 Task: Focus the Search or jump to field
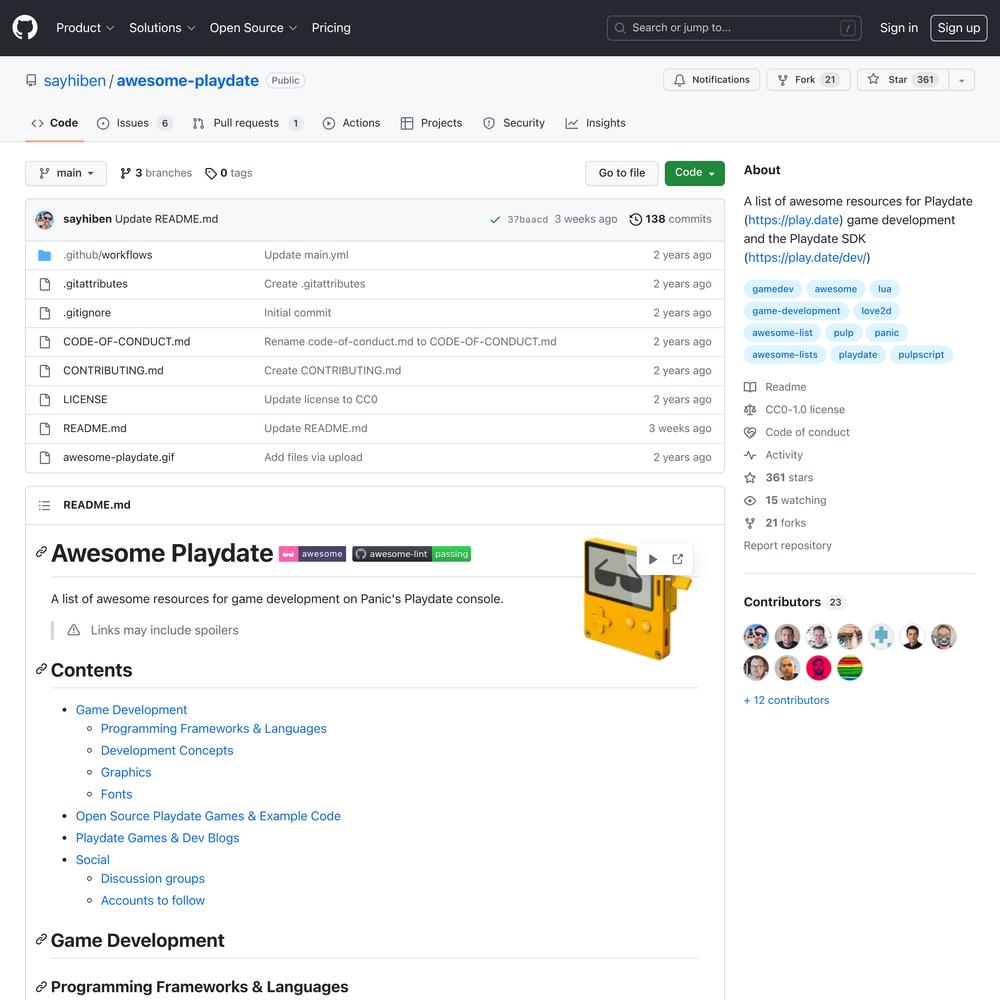[734, 28]
